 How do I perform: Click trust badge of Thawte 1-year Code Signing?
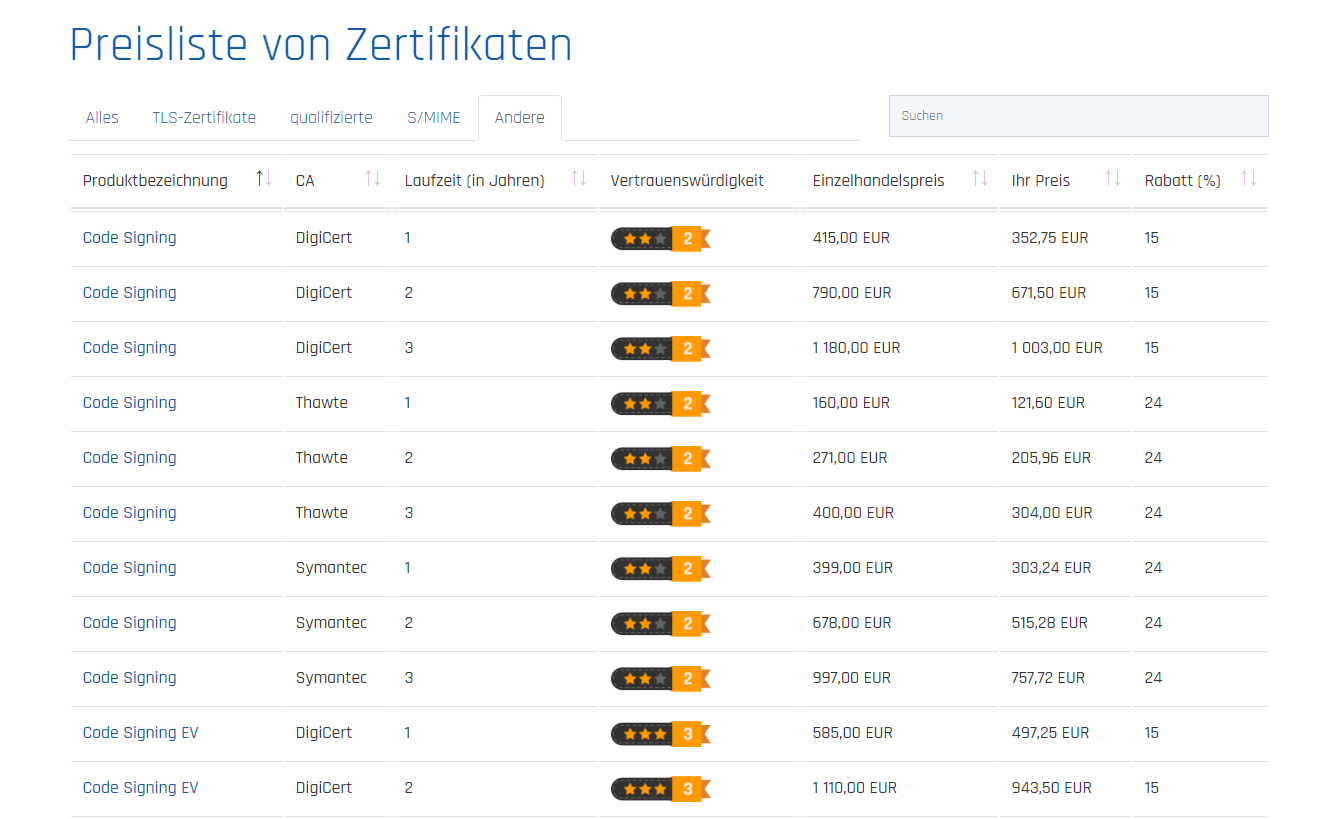[x=661, y=404]
